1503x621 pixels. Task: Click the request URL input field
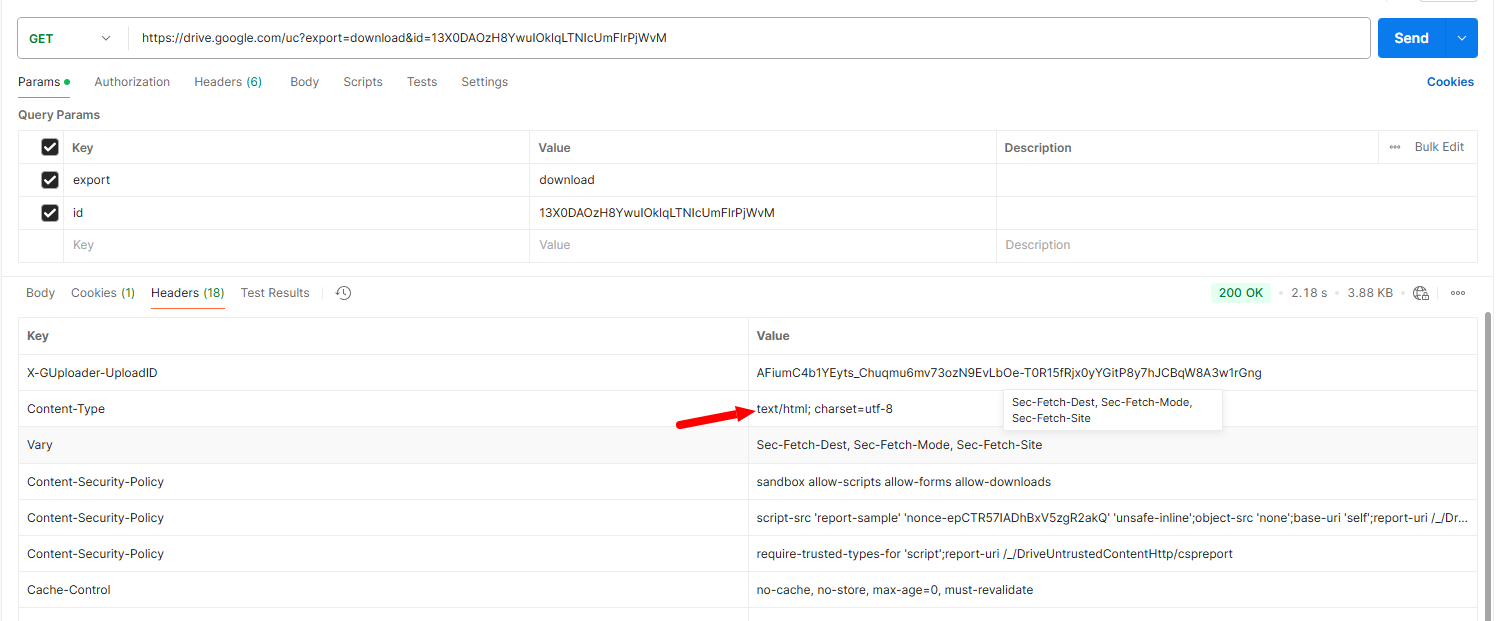click(x=748, y=38)
